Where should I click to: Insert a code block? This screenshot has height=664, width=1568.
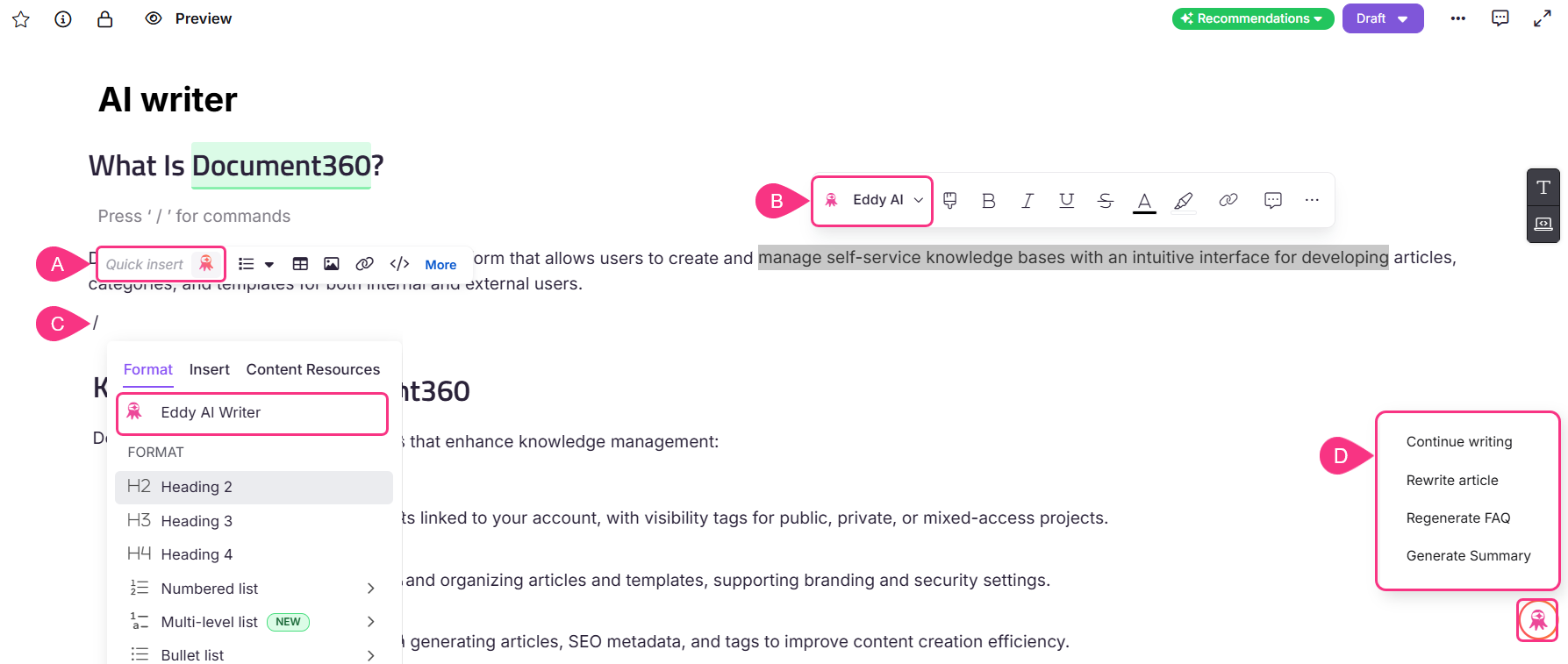pos(399,264)
